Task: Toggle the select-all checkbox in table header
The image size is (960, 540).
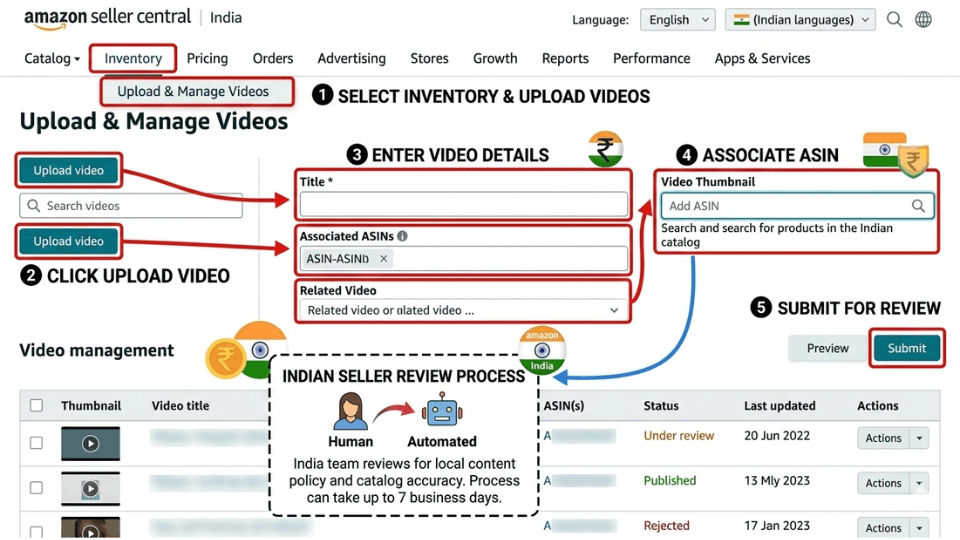Action: point(37,406)
